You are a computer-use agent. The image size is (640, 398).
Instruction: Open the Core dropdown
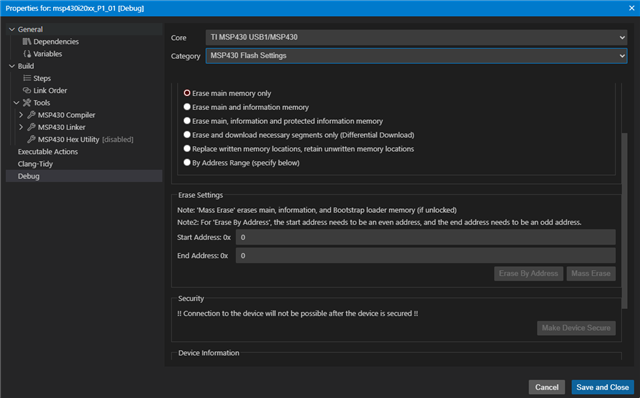[416, 37]
